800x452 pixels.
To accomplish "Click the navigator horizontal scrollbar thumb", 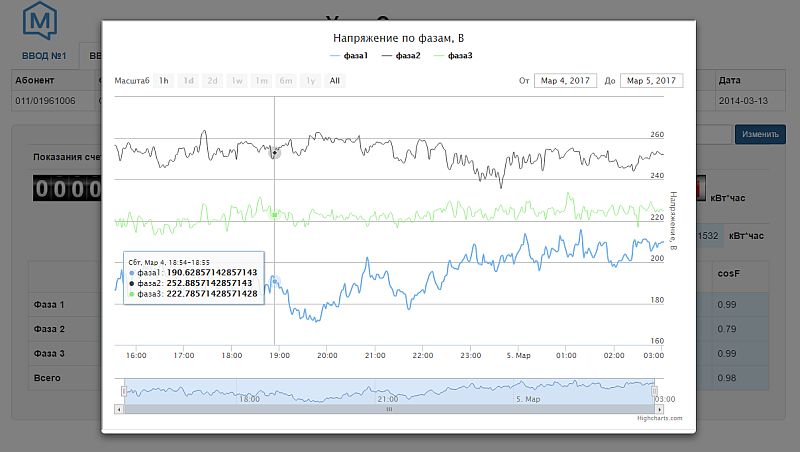I will [x=389, y=409].
